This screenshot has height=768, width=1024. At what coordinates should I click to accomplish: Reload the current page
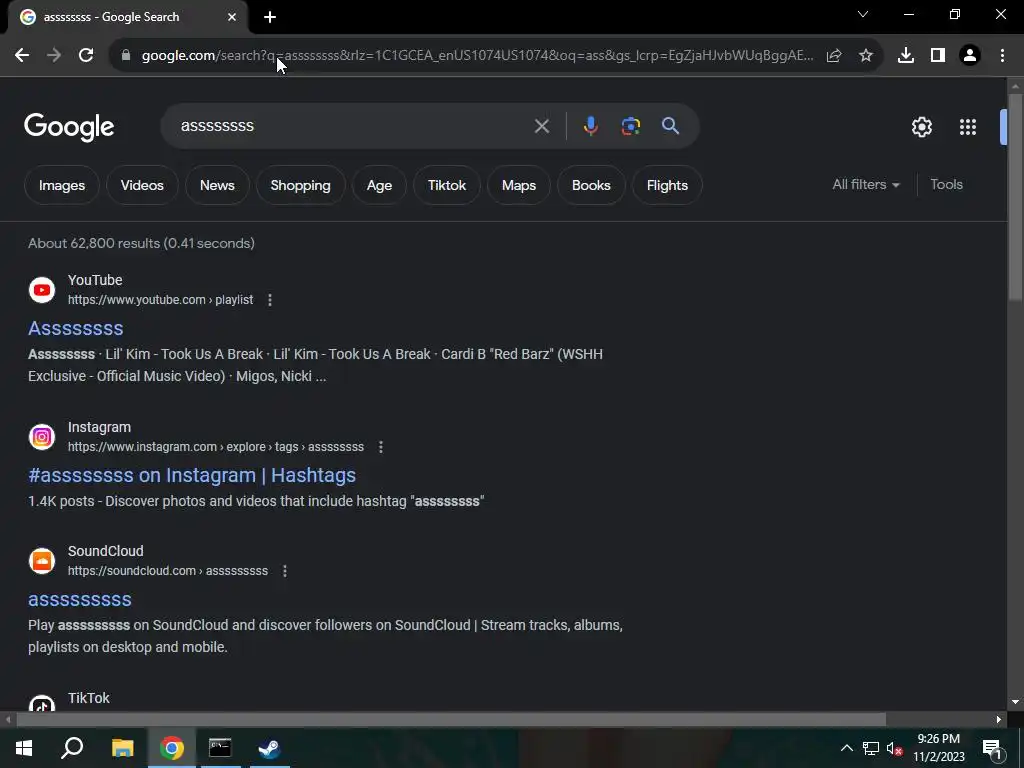(86, 56)
